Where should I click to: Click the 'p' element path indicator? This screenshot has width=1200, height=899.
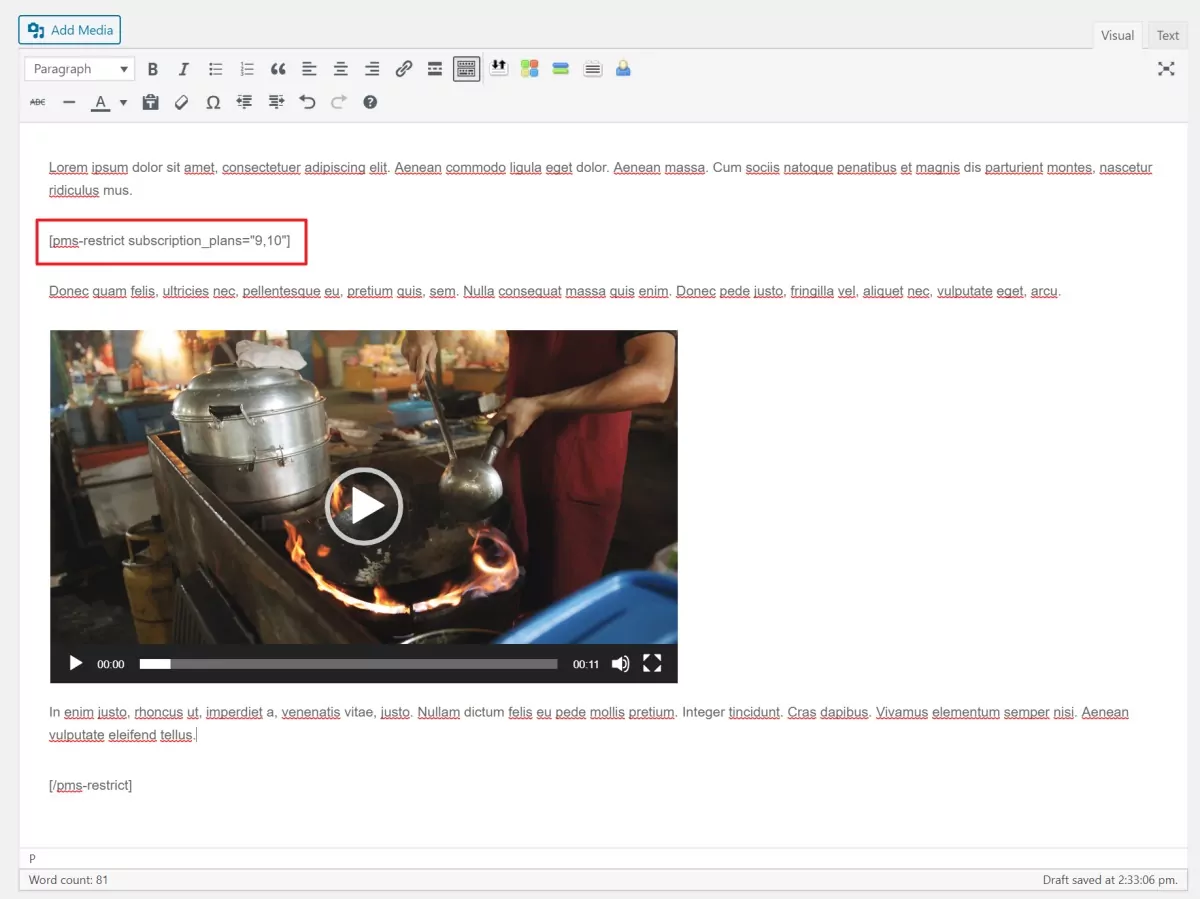click(x=32, y=858)
